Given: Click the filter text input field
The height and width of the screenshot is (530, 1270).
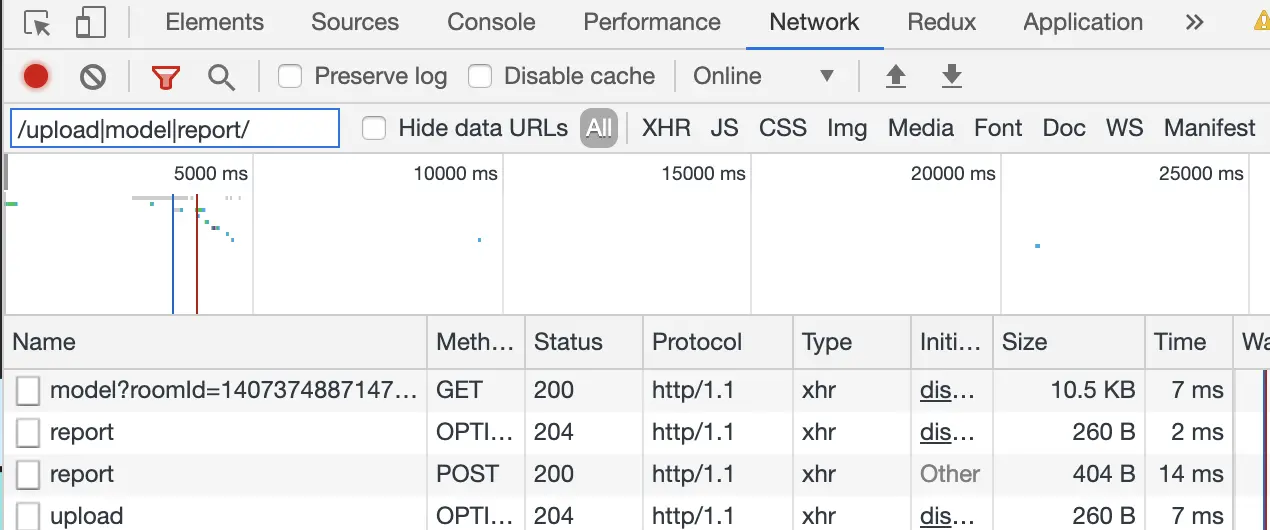Looking at the screenshot, I should [x=175, y=129].
